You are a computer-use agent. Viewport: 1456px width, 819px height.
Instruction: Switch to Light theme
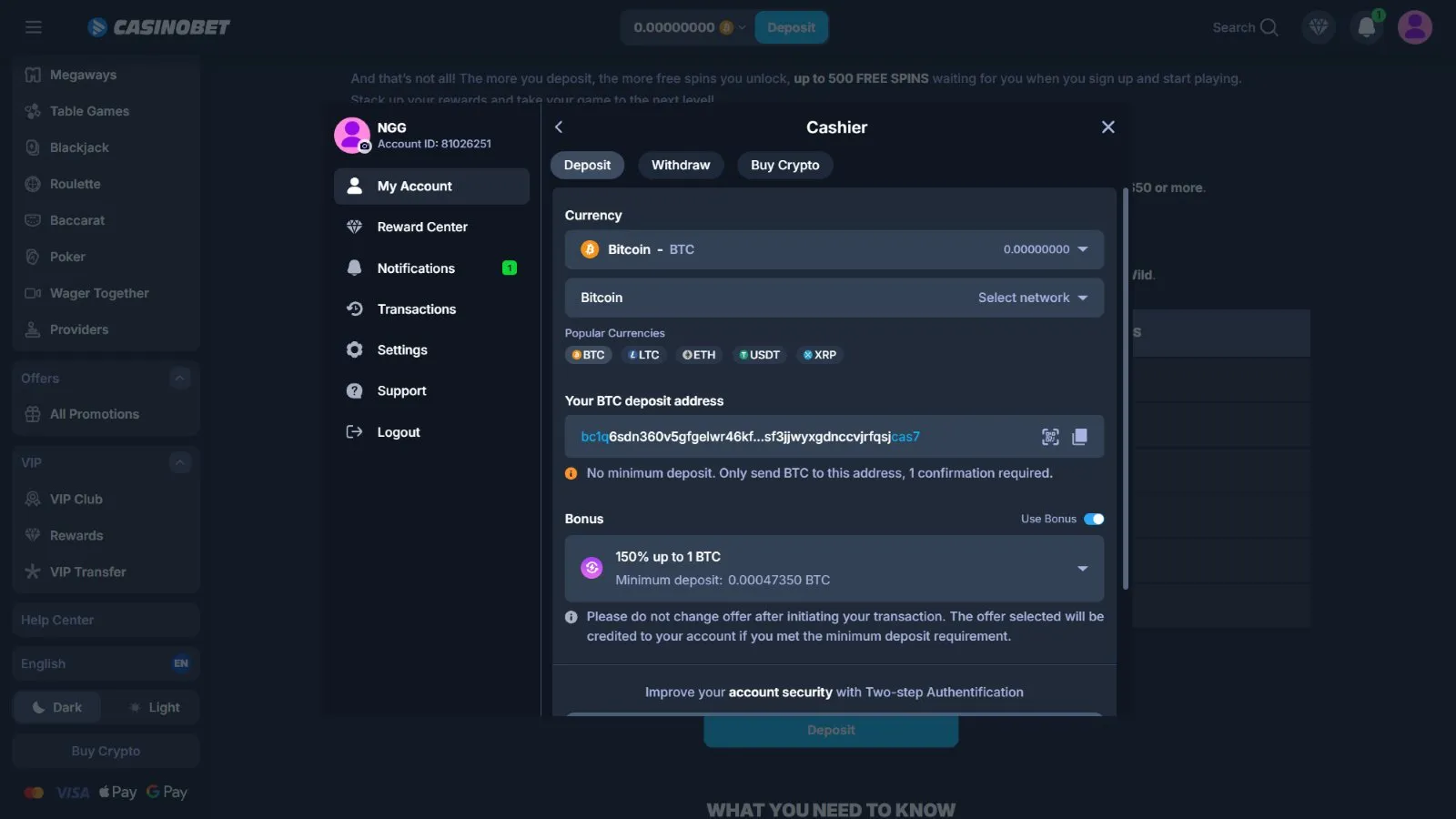pos(153,707)
